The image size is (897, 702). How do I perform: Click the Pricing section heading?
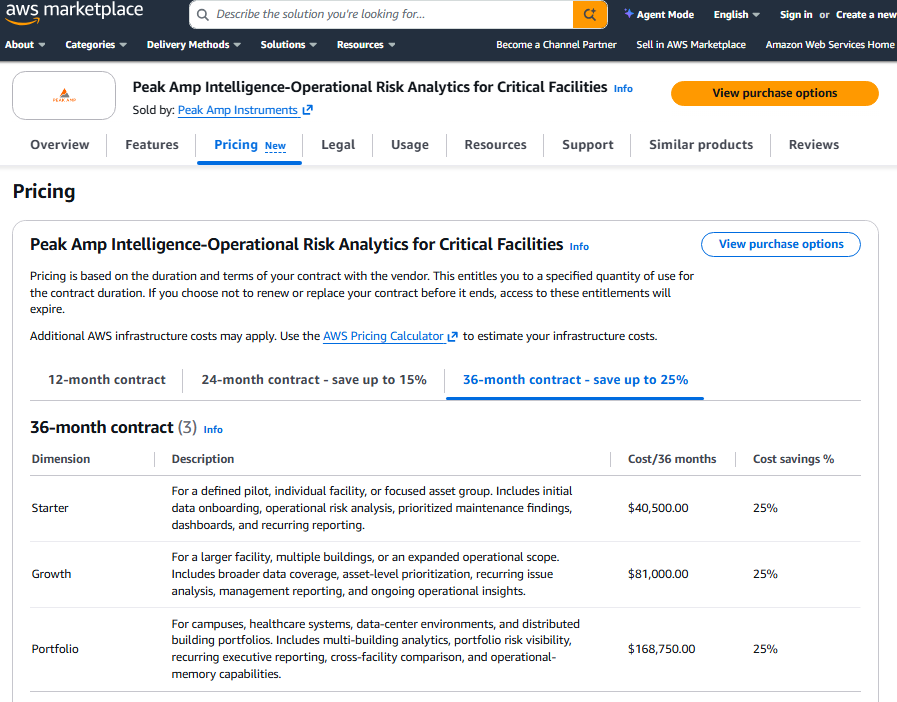click(x=44, y=192)
